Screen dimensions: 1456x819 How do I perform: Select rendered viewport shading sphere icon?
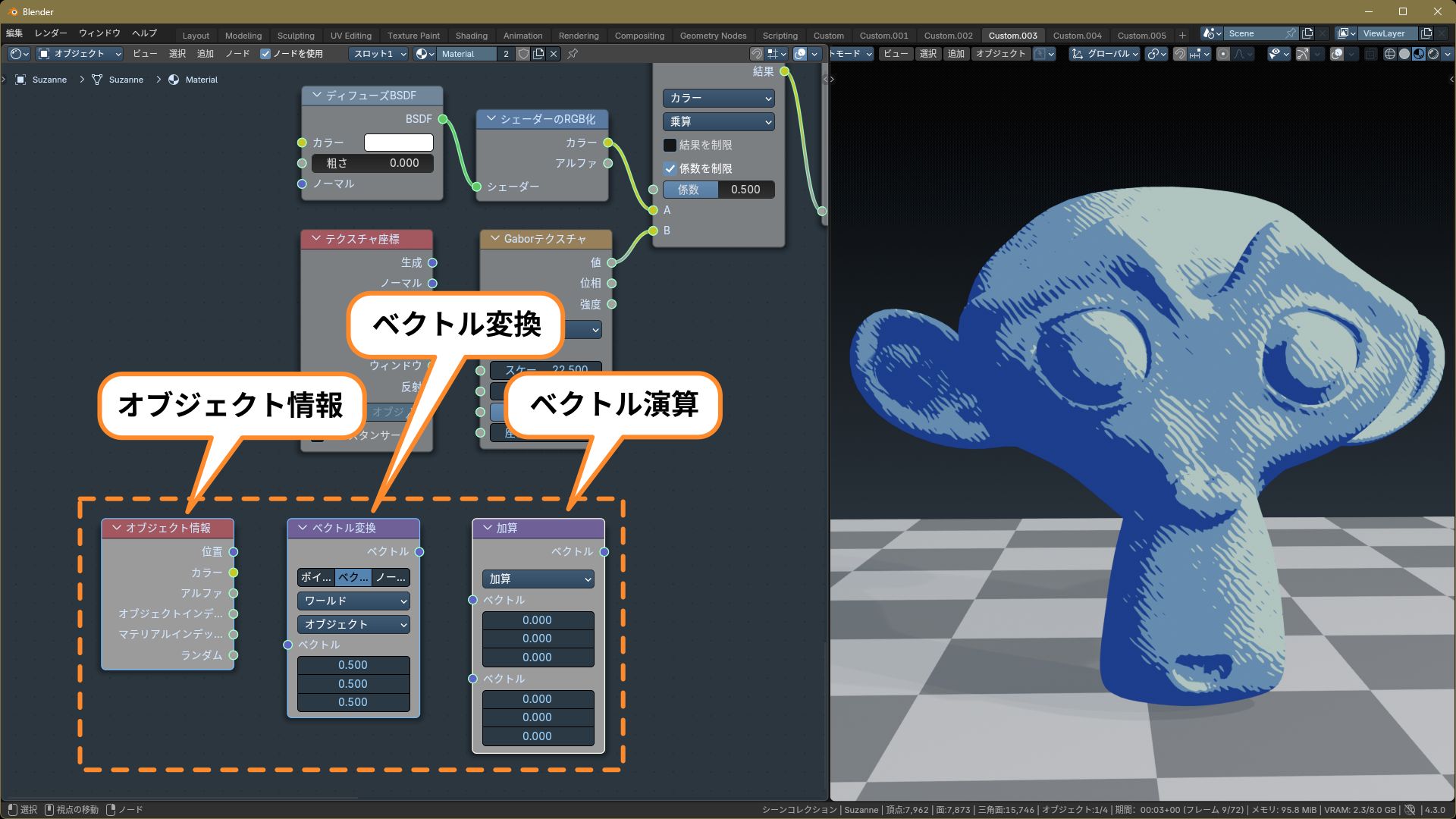(x=1433, y=54)
